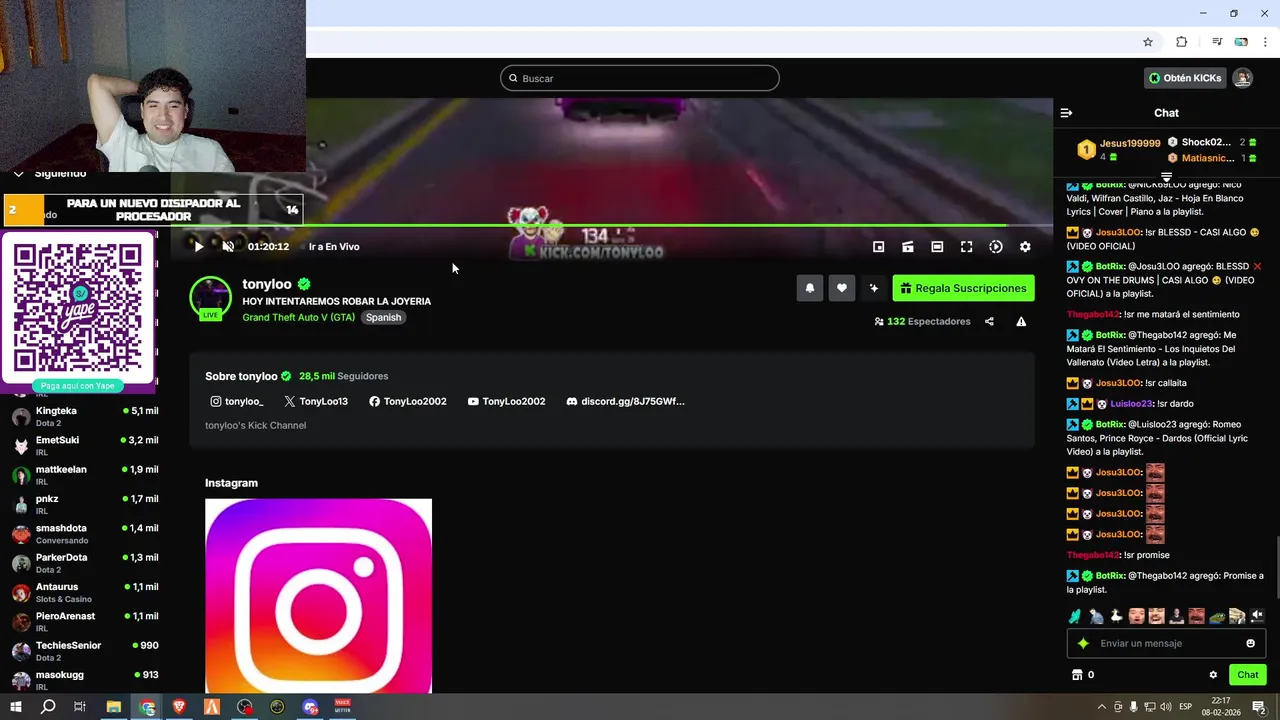Viewport: 1280px width, 720px height.
Task: Report the stream with warning icon
Action: (1021, 322)
